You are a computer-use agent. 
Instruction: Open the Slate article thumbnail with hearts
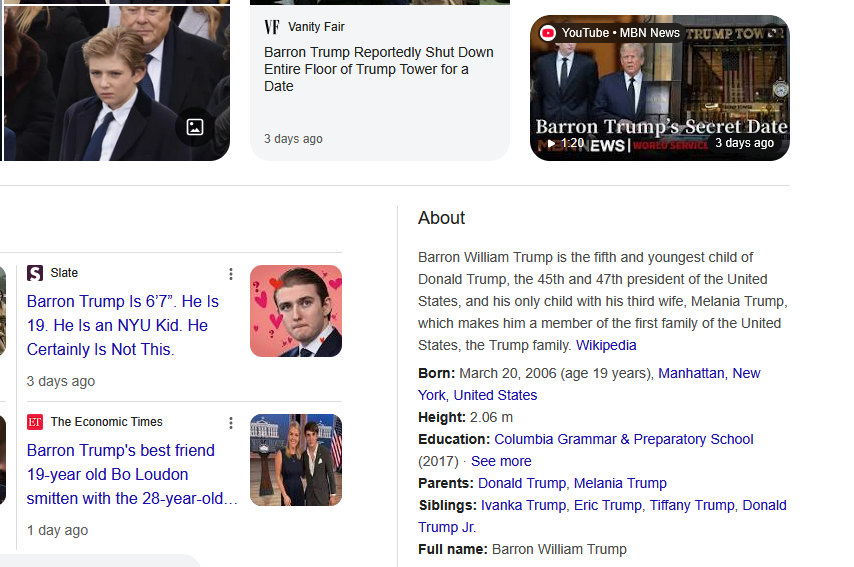click(295, 311)
